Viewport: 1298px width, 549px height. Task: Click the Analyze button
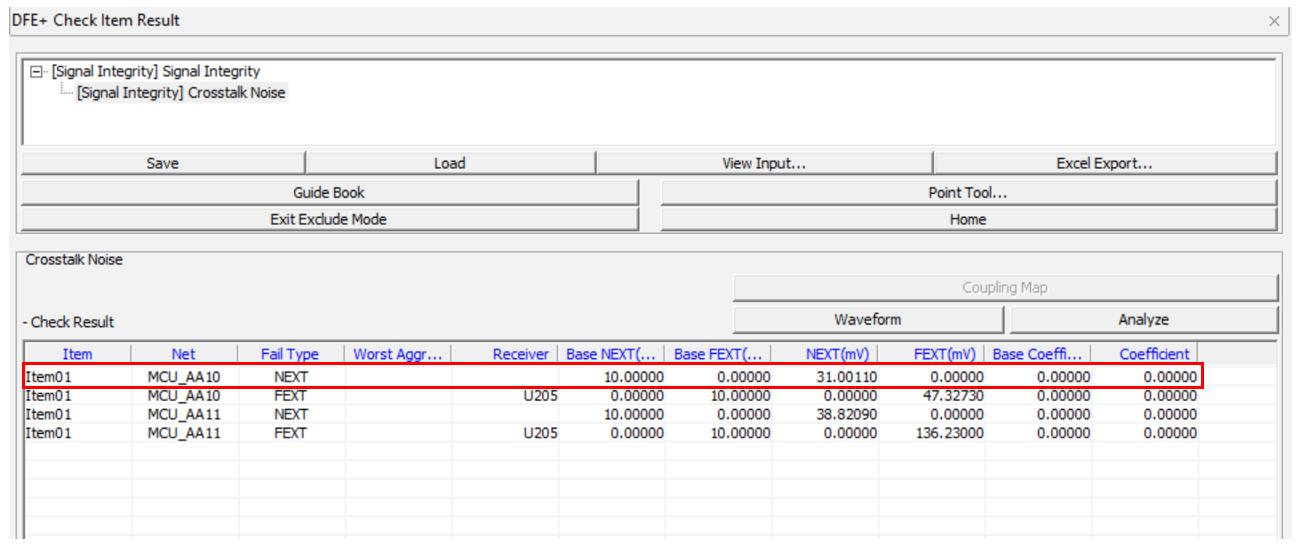pyautogui.click(x=1143, y=320)
